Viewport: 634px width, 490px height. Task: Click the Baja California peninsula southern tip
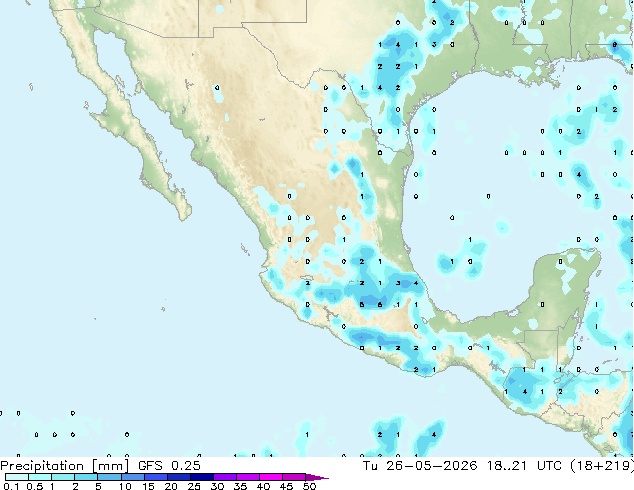coord(184,214)
